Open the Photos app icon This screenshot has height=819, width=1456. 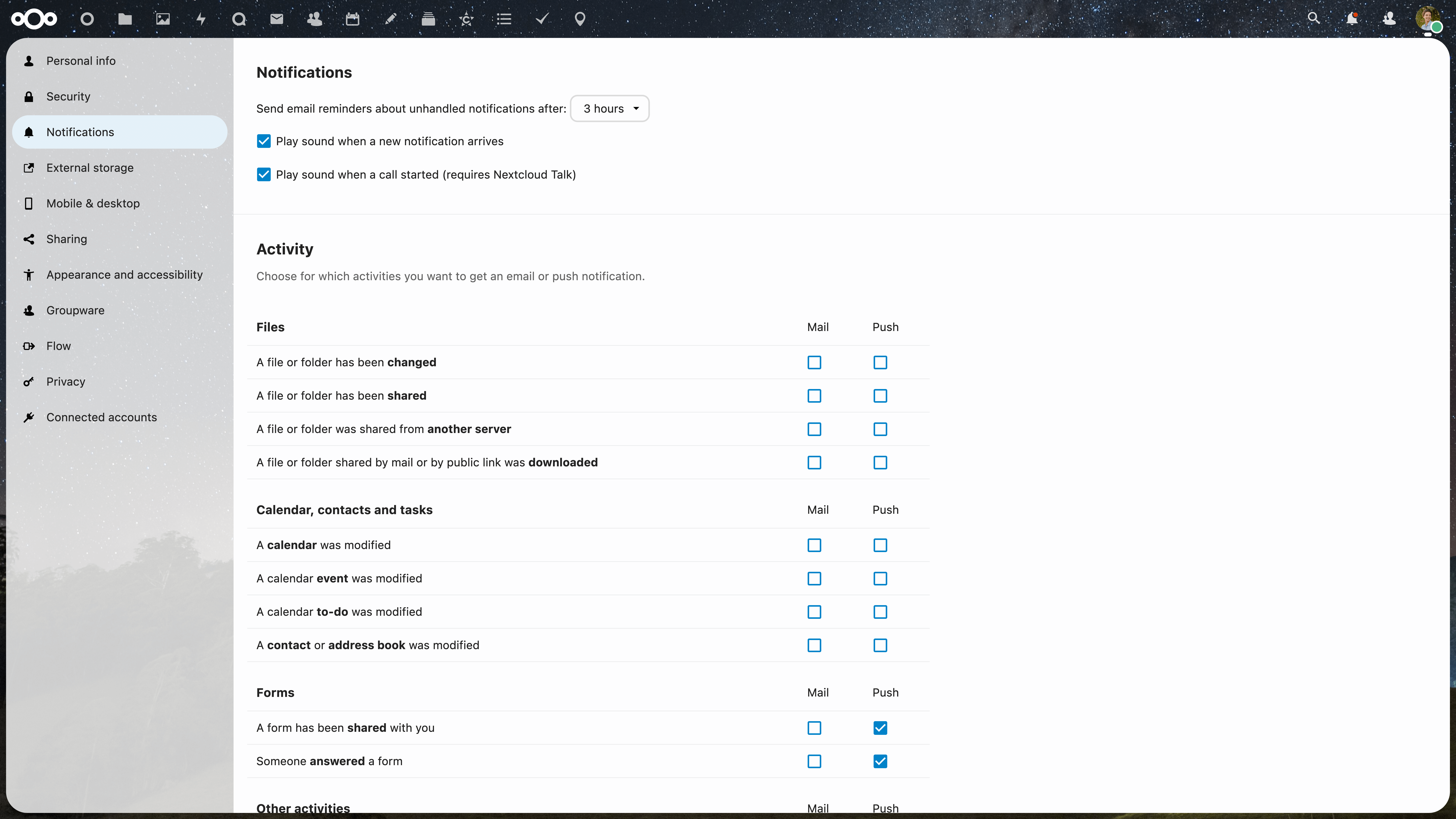tap(163, 19)
